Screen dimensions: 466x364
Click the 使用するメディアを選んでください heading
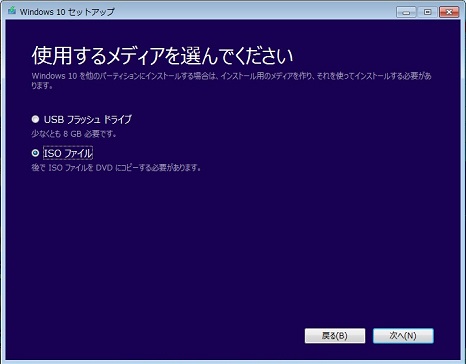pos(162,56)
